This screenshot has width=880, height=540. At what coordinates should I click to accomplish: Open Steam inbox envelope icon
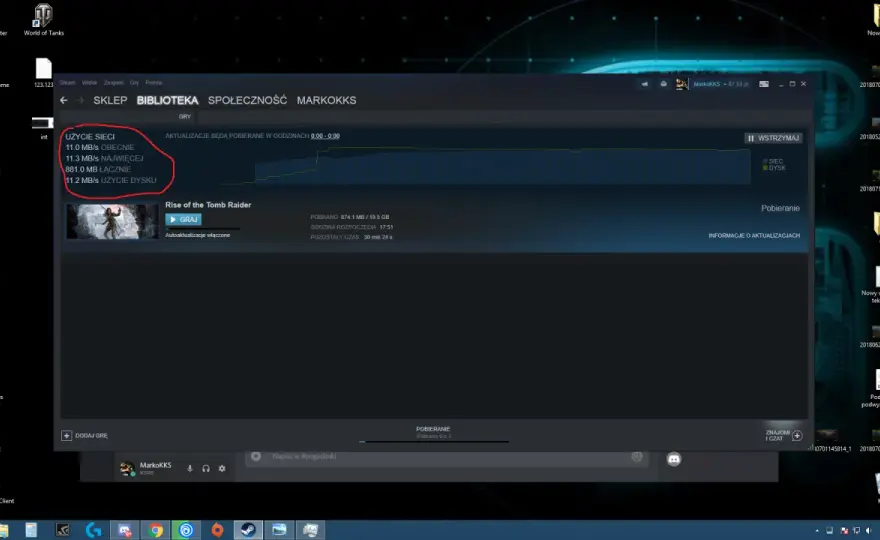tap(663, 84)
